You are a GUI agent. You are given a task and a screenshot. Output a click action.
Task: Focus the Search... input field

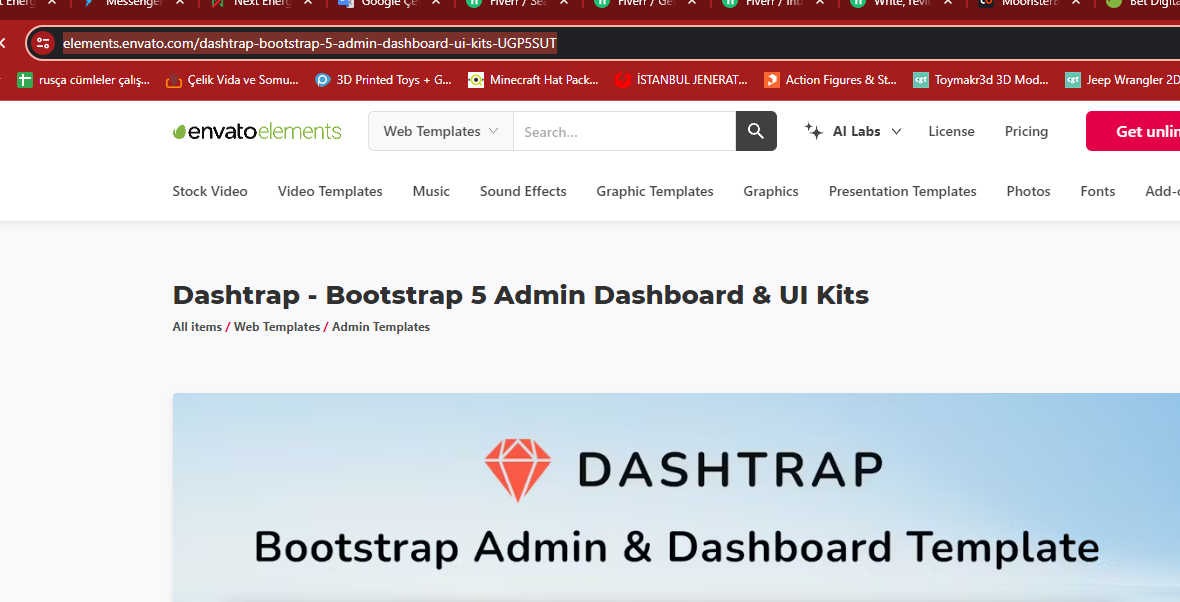pos(625,132)
